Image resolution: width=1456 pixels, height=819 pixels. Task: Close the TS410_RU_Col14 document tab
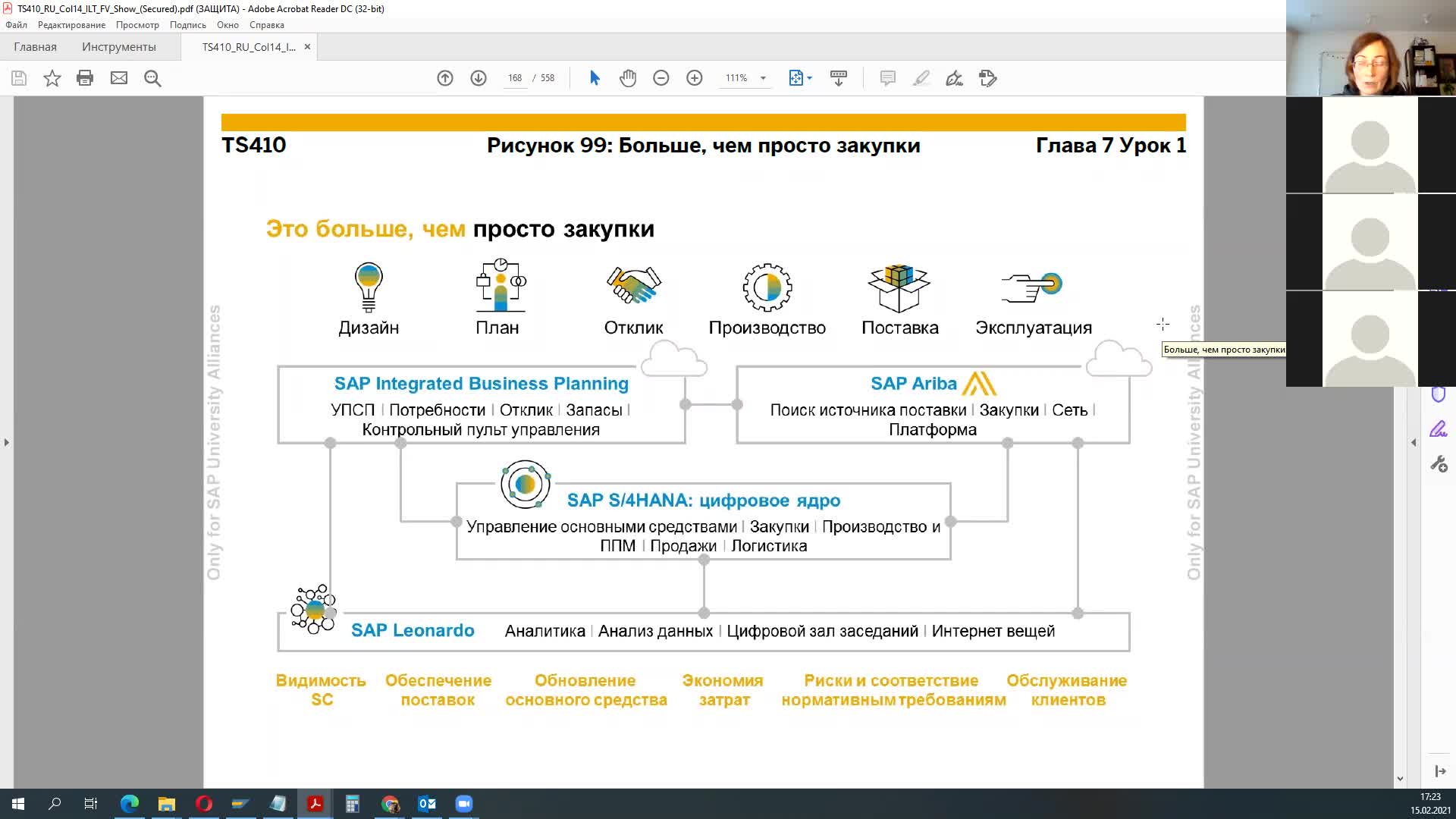click(307, 47)
